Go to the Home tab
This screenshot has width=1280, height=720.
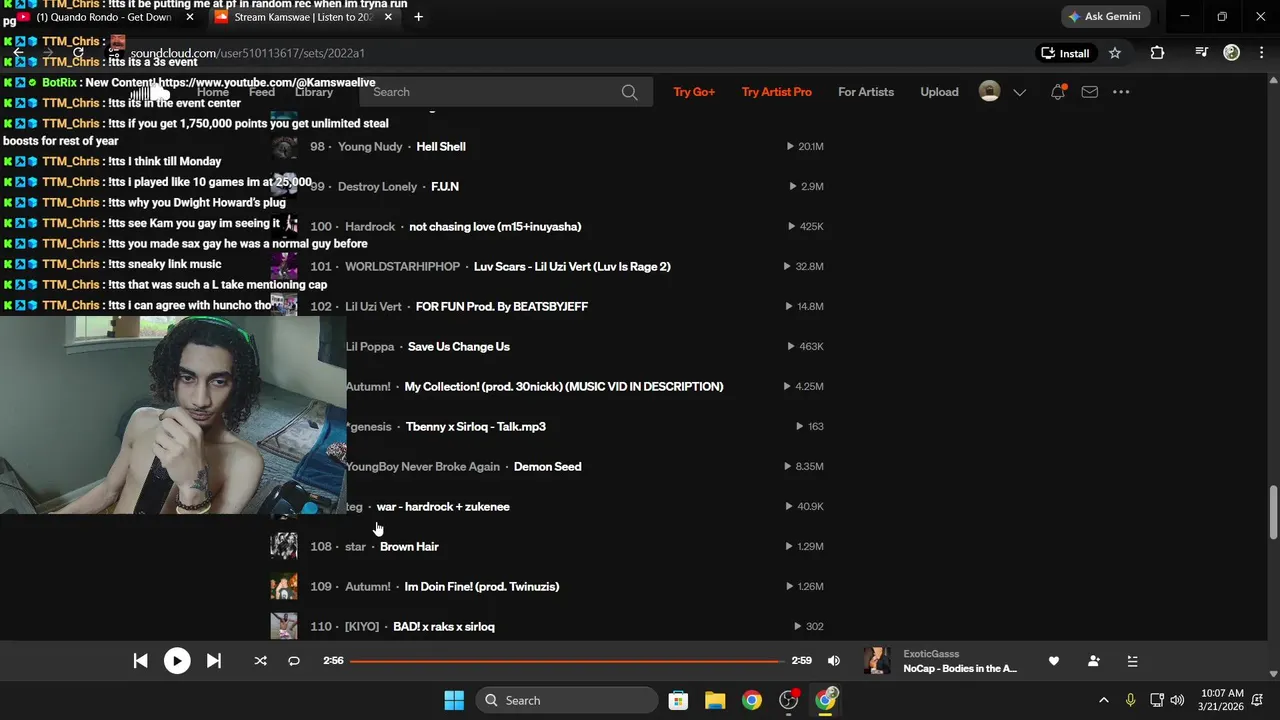click(x=212, y=92)
